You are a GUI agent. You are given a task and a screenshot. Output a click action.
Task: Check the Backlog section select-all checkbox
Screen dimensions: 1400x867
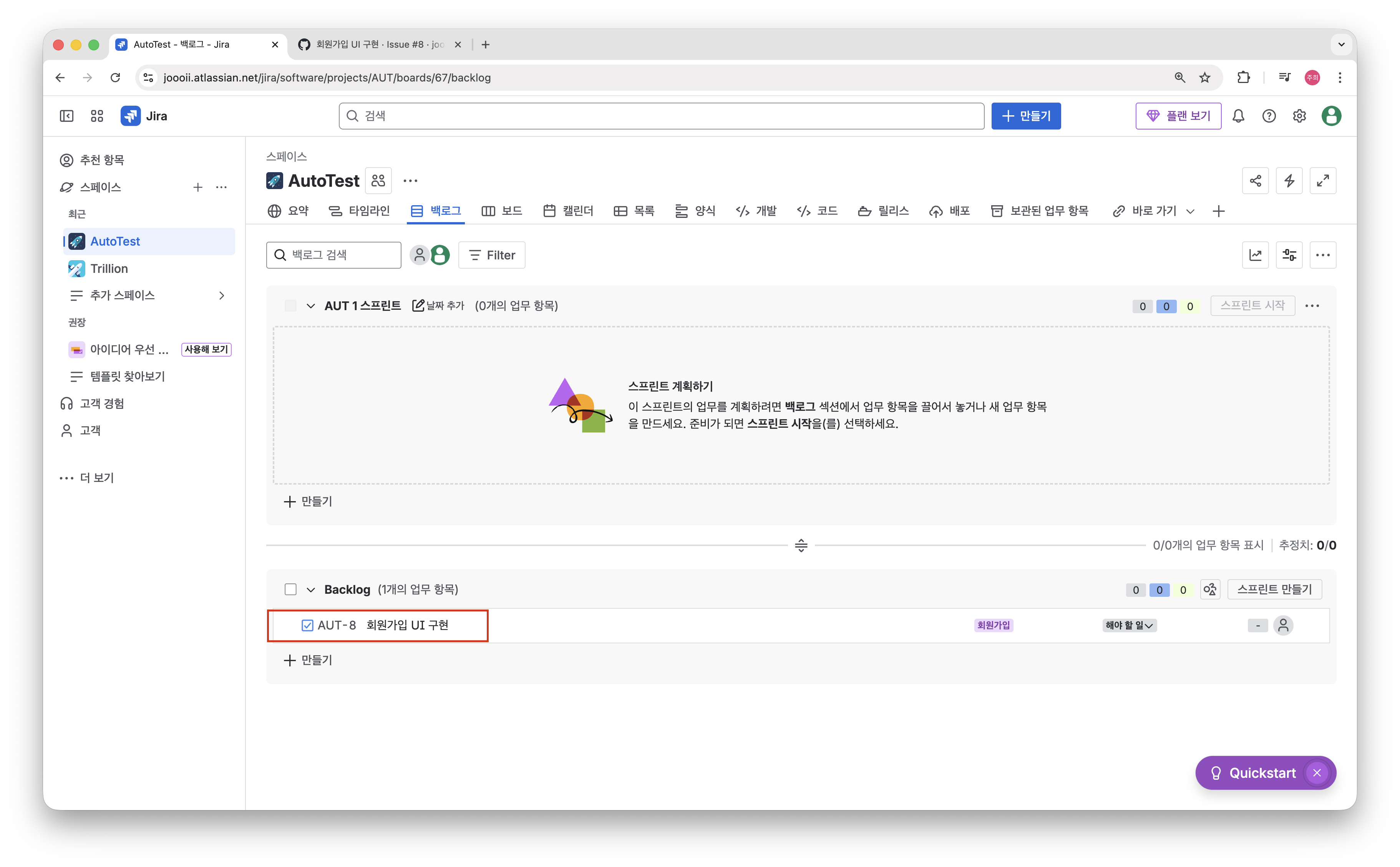290,590
